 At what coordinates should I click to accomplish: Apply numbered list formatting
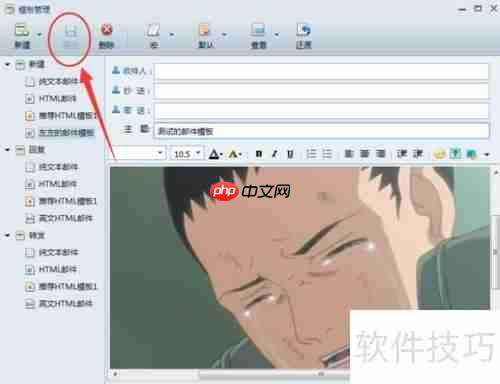click(311, 154)
